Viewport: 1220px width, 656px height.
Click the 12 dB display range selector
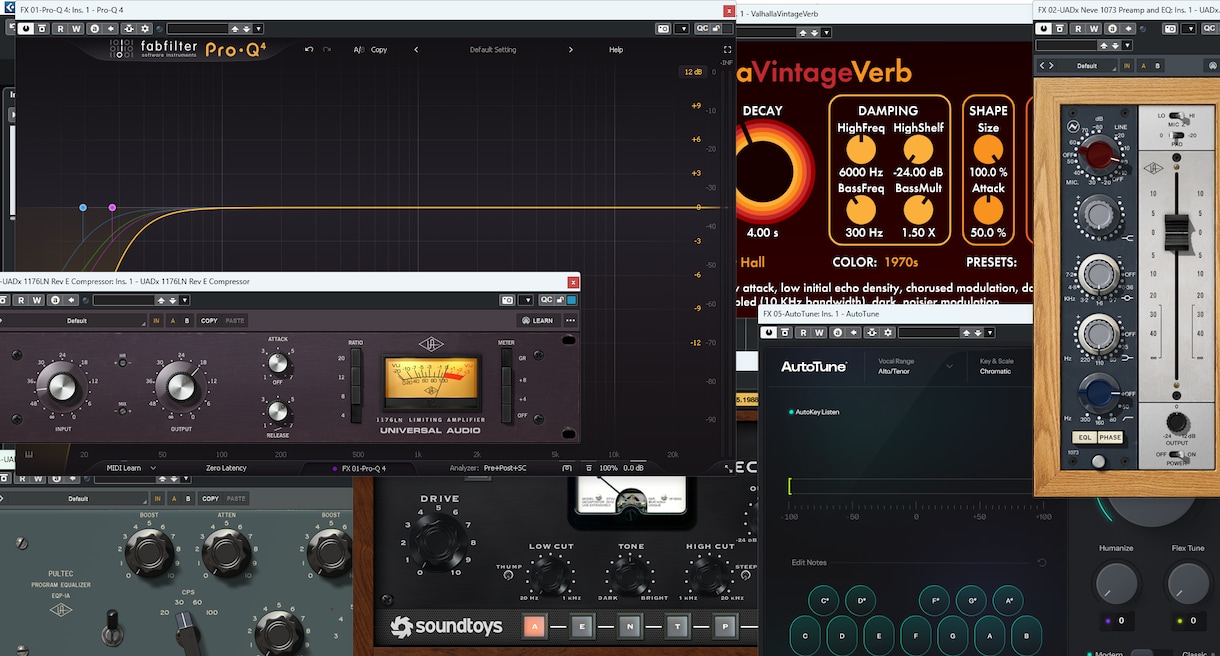coord(692,72)
